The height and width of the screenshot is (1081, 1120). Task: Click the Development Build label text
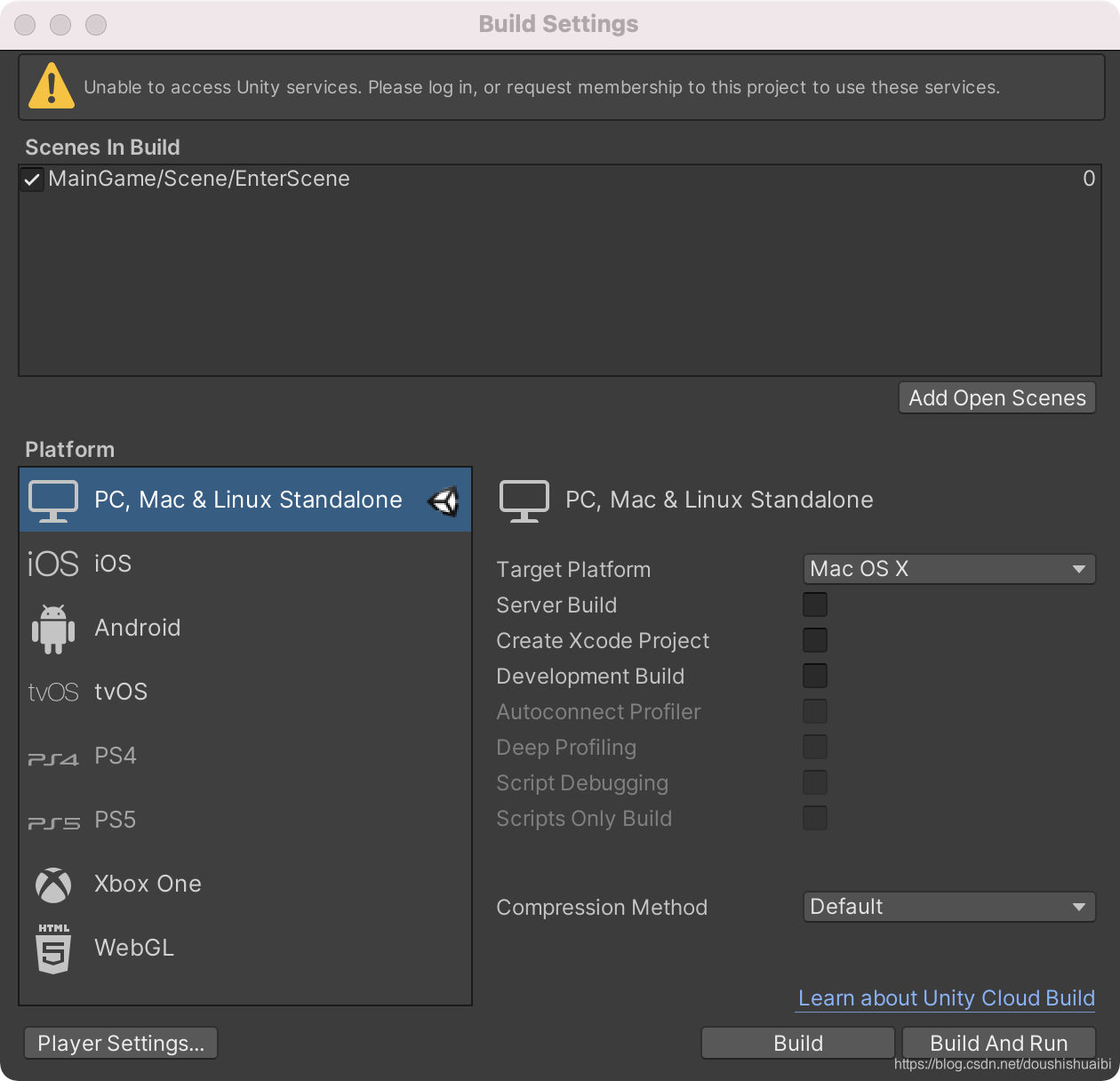pos(590,677)
